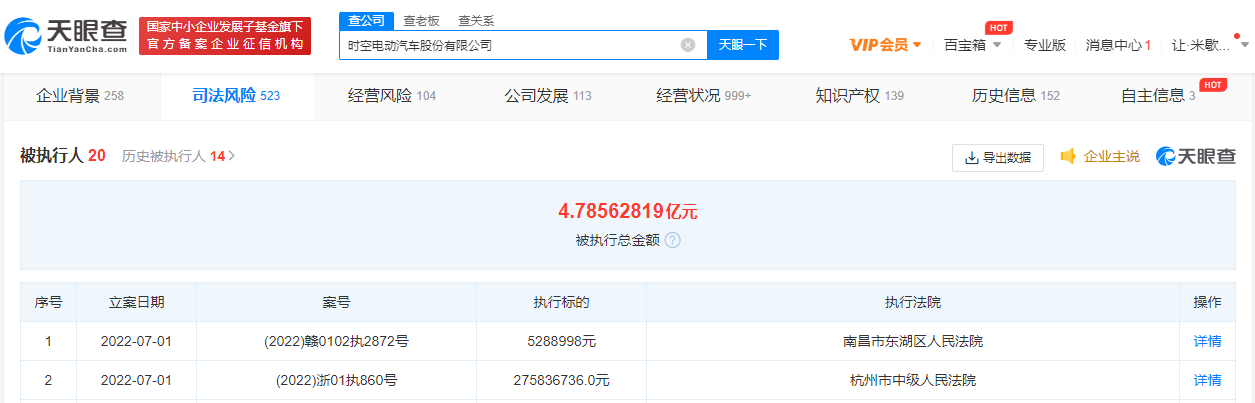The image size is (1255, 403).
Task: Click the 立案日期 column header
Action: pyautogui.click(x=137, y=302)
